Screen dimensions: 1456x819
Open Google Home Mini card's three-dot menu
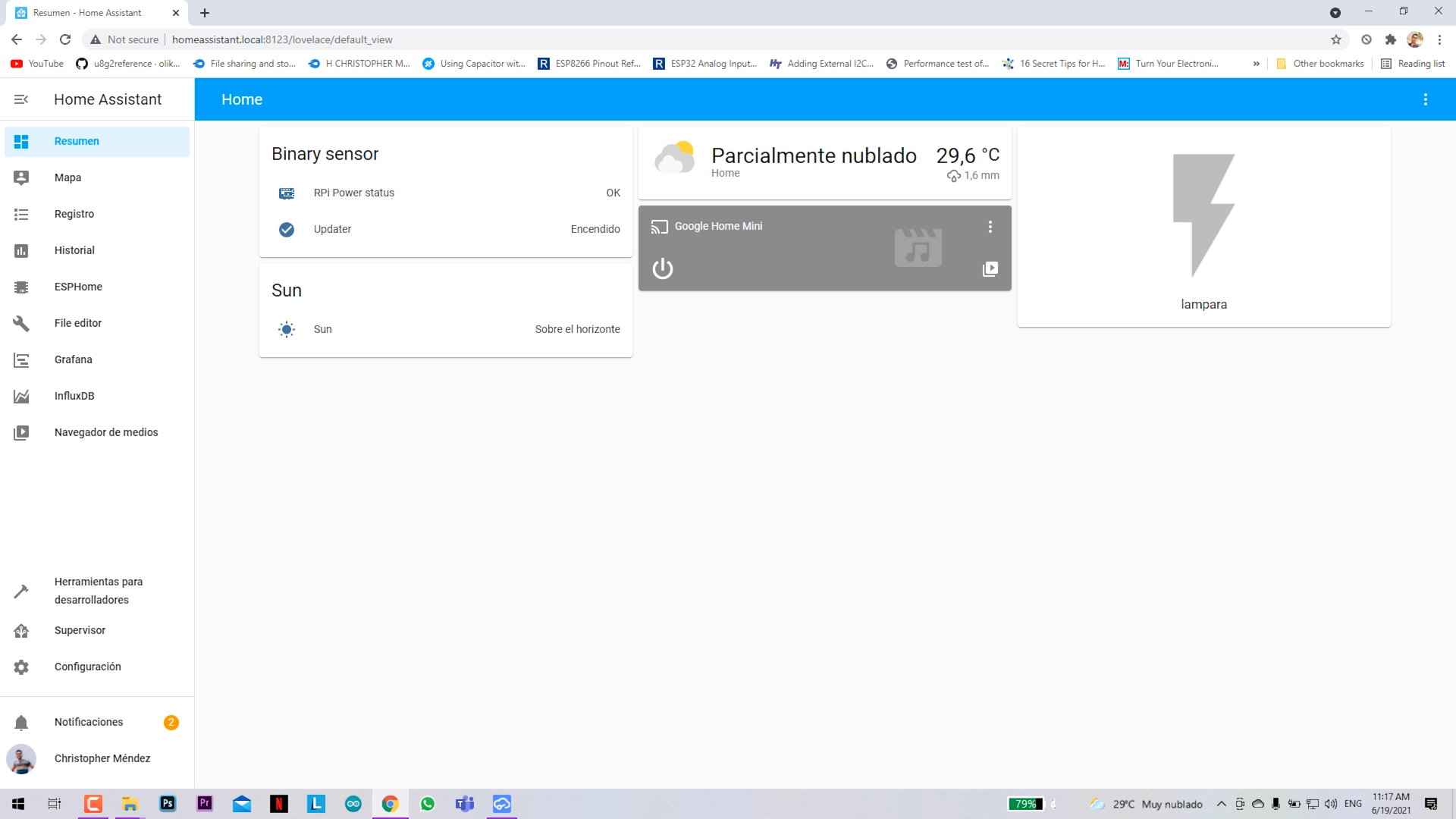tap(990, 227)
